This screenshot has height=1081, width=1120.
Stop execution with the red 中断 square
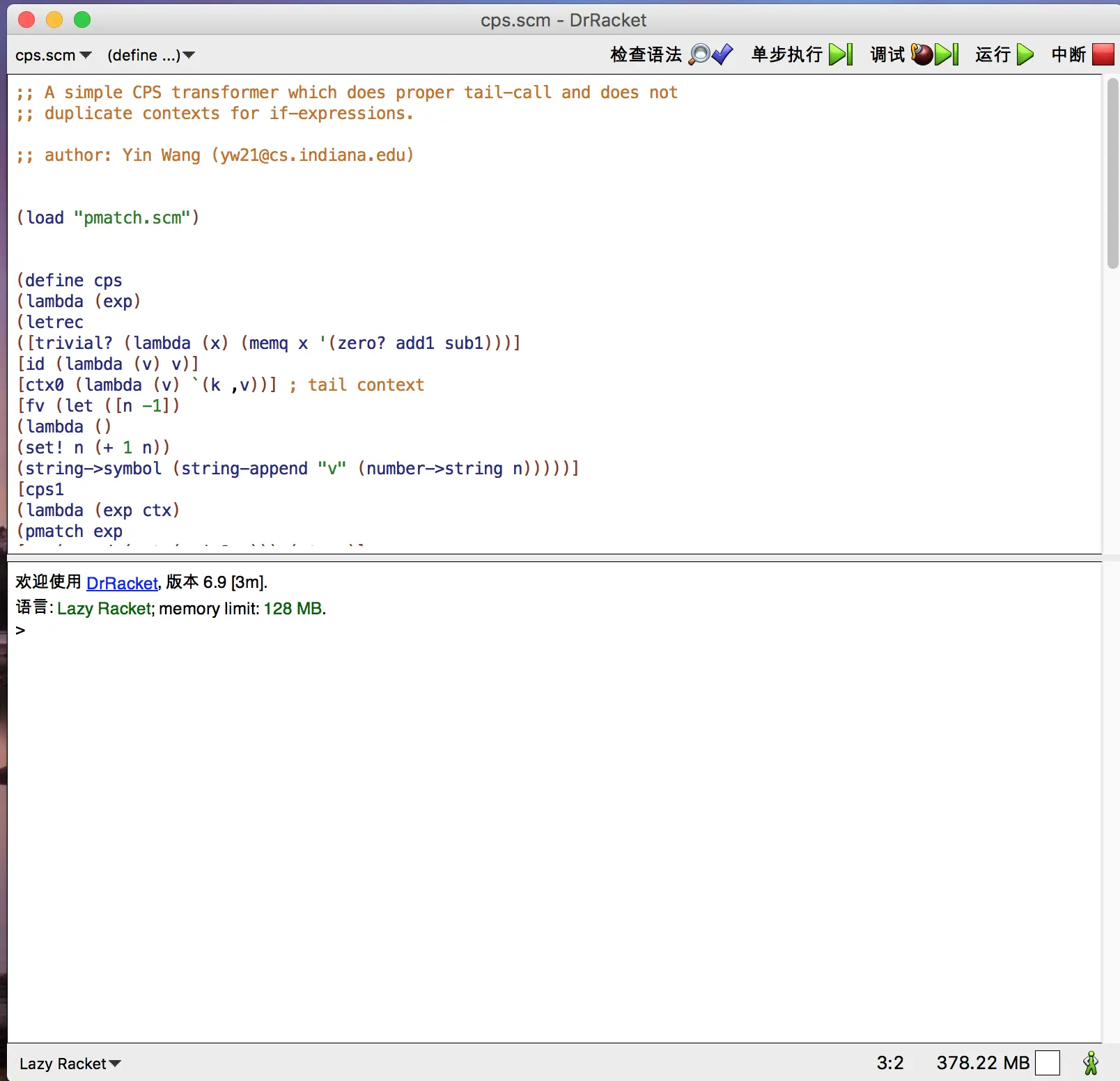tap(1103, 54)
